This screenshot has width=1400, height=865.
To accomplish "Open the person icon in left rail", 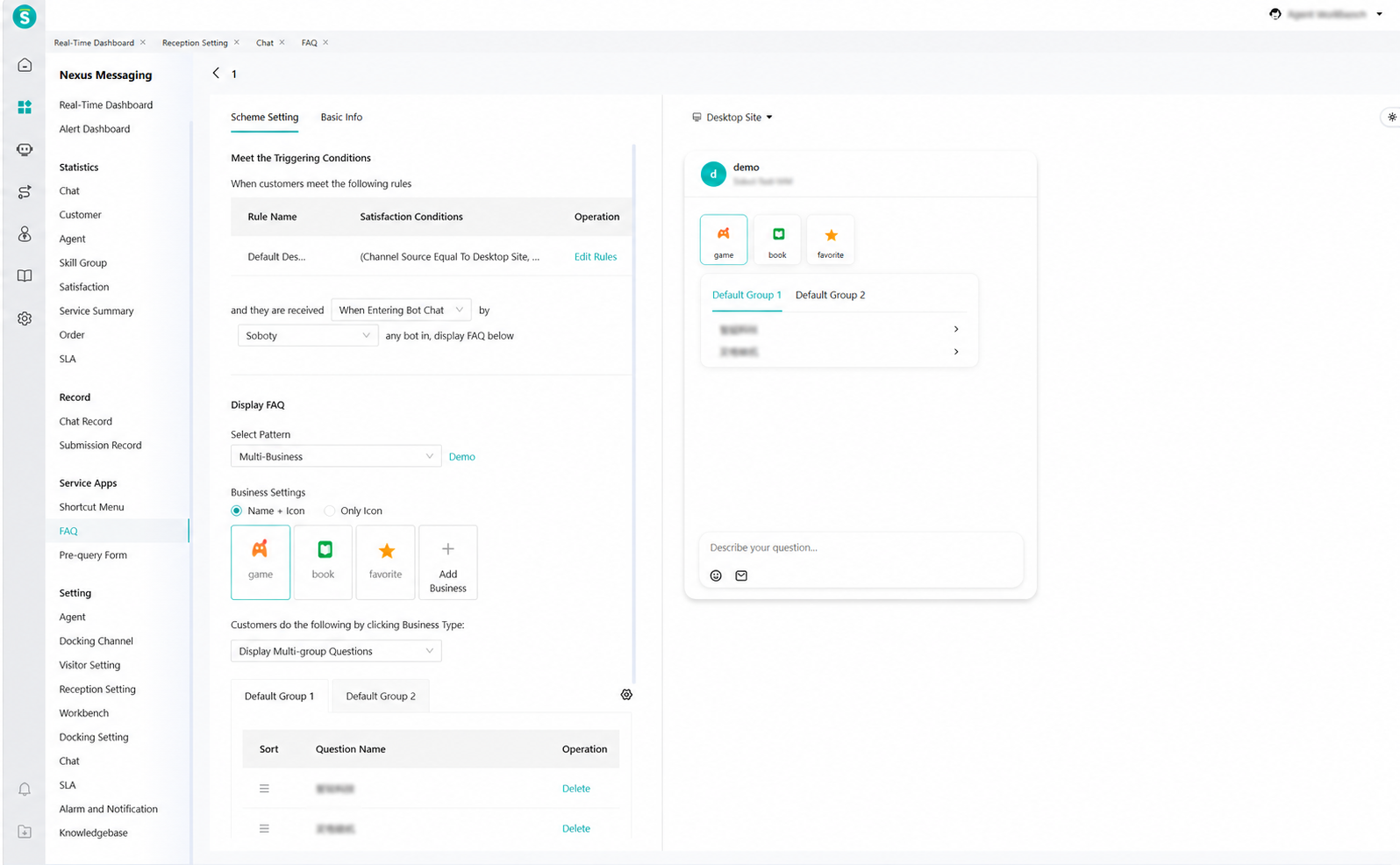I will click(25, 234).
